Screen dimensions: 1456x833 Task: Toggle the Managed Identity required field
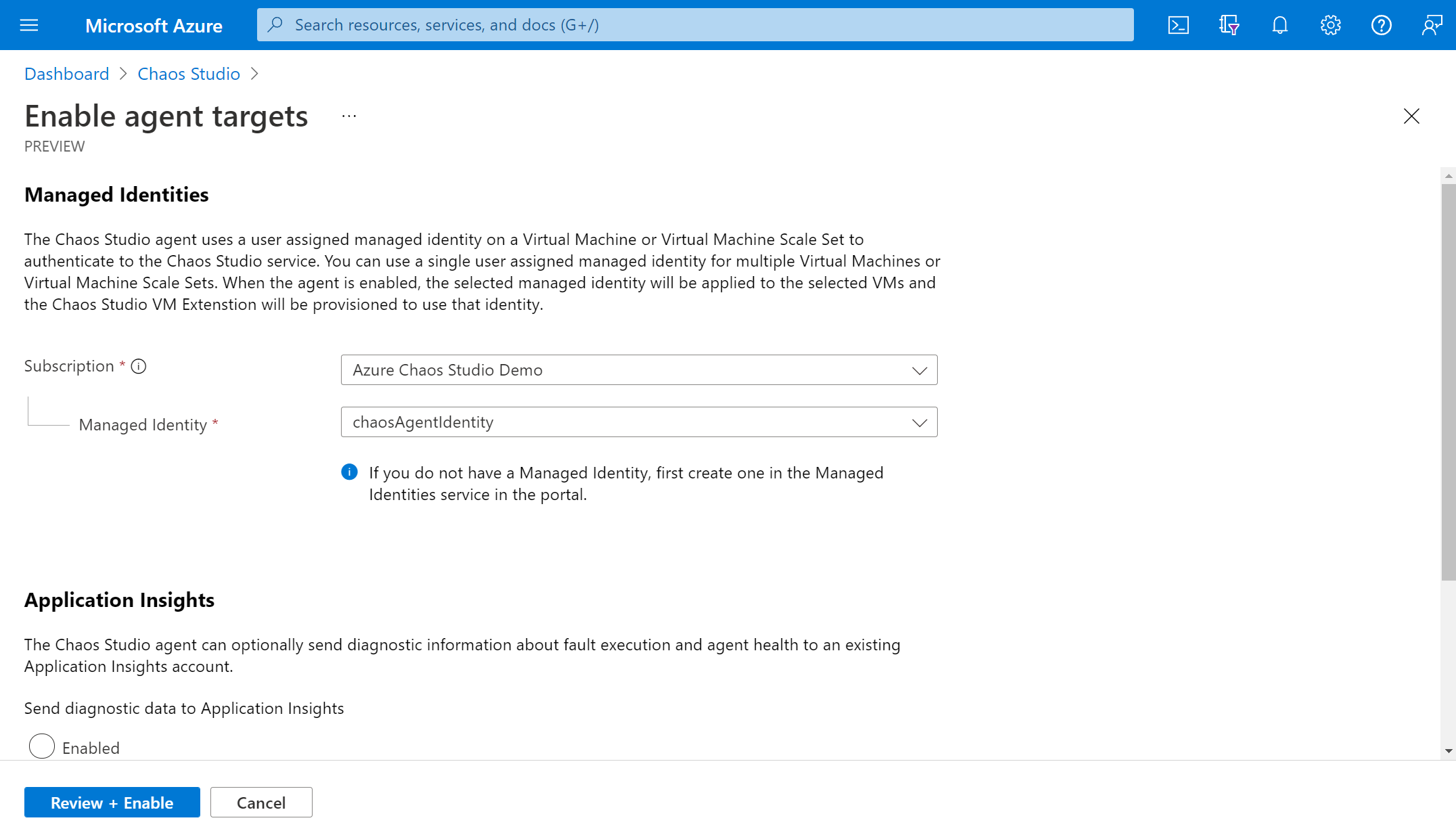(x=917, y=422)
